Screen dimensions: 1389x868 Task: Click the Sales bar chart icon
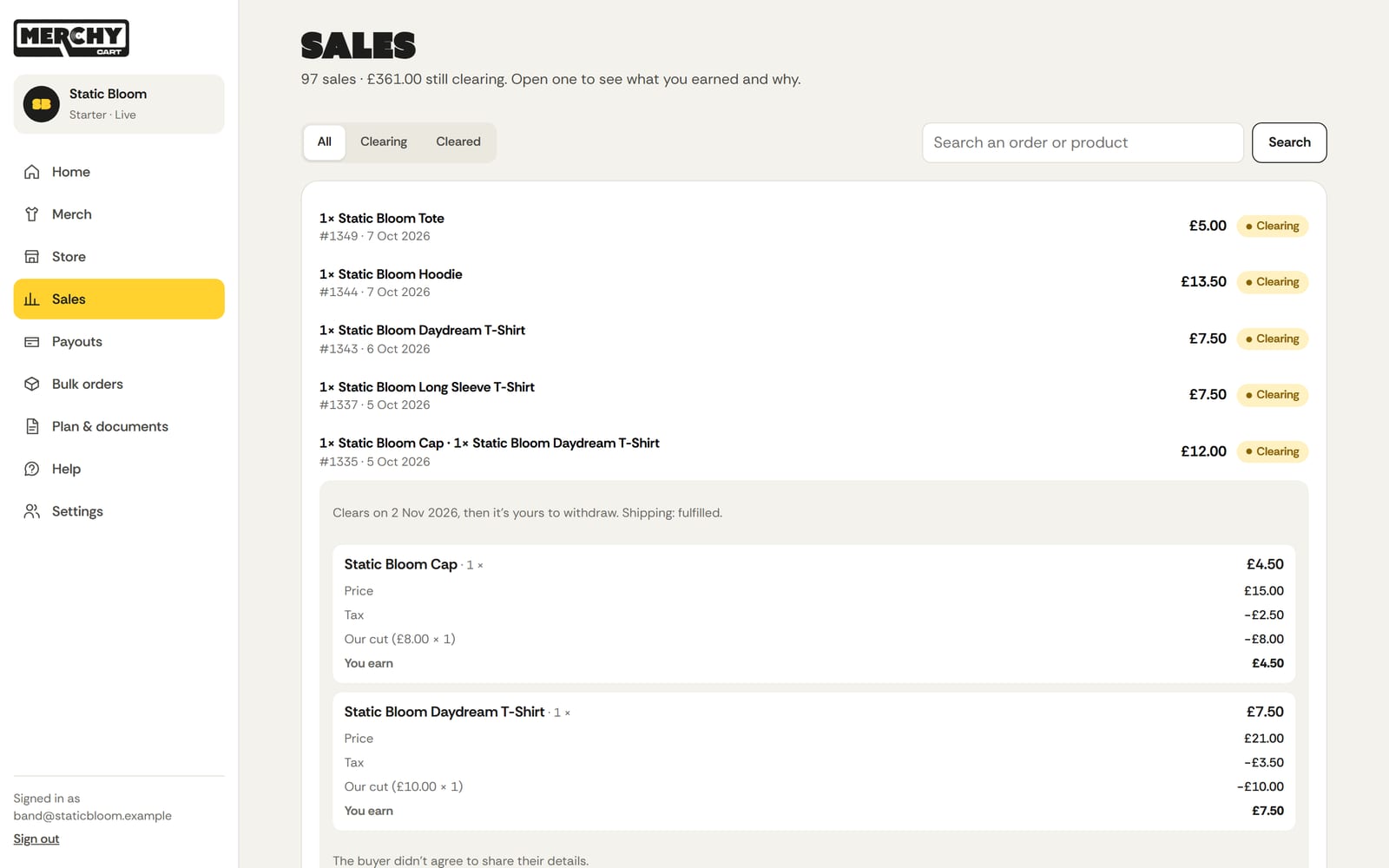[x=32, y=299]
